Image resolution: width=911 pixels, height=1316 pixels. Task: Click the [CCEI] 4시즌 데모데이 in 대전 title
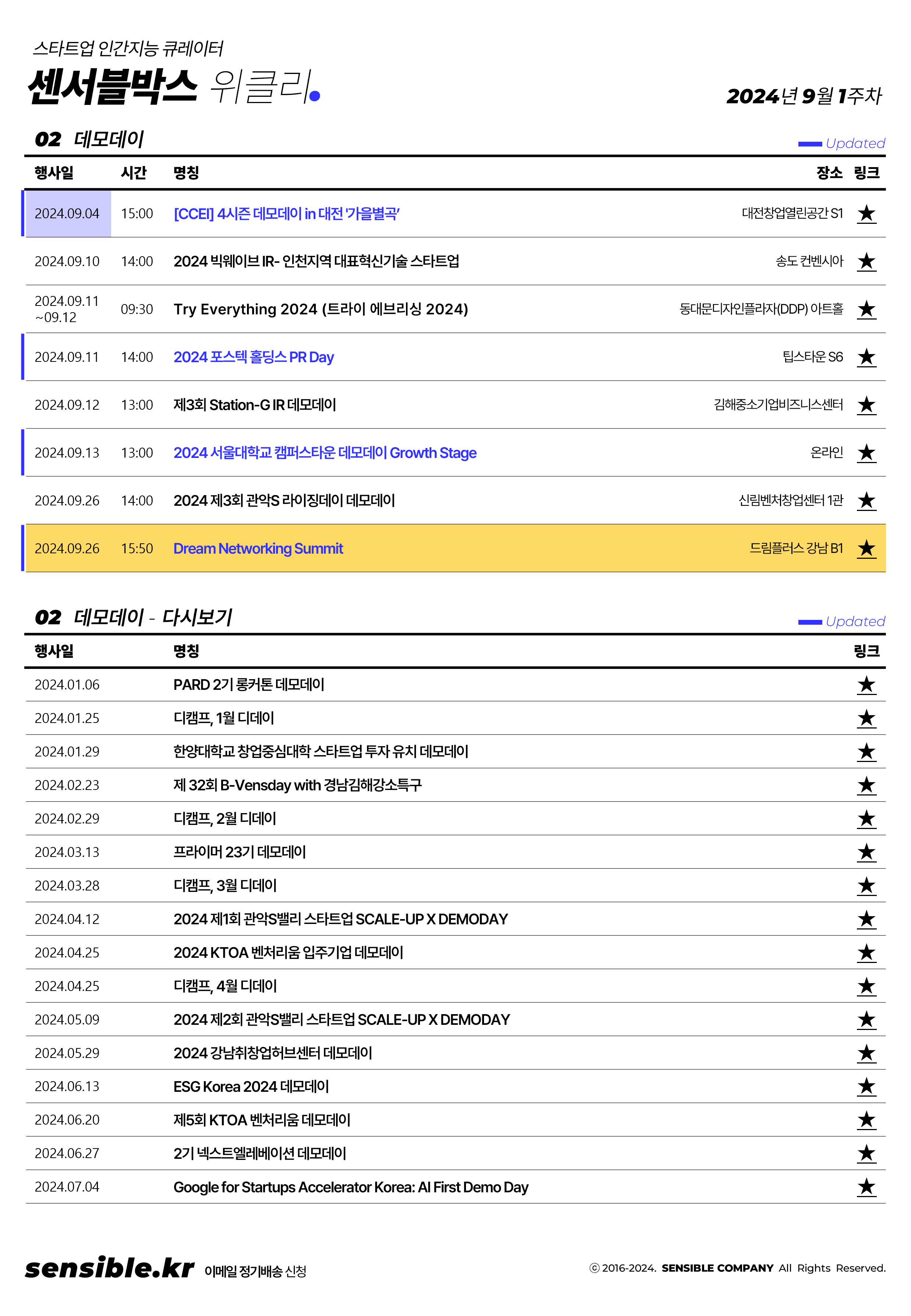(x=286, y=214)
